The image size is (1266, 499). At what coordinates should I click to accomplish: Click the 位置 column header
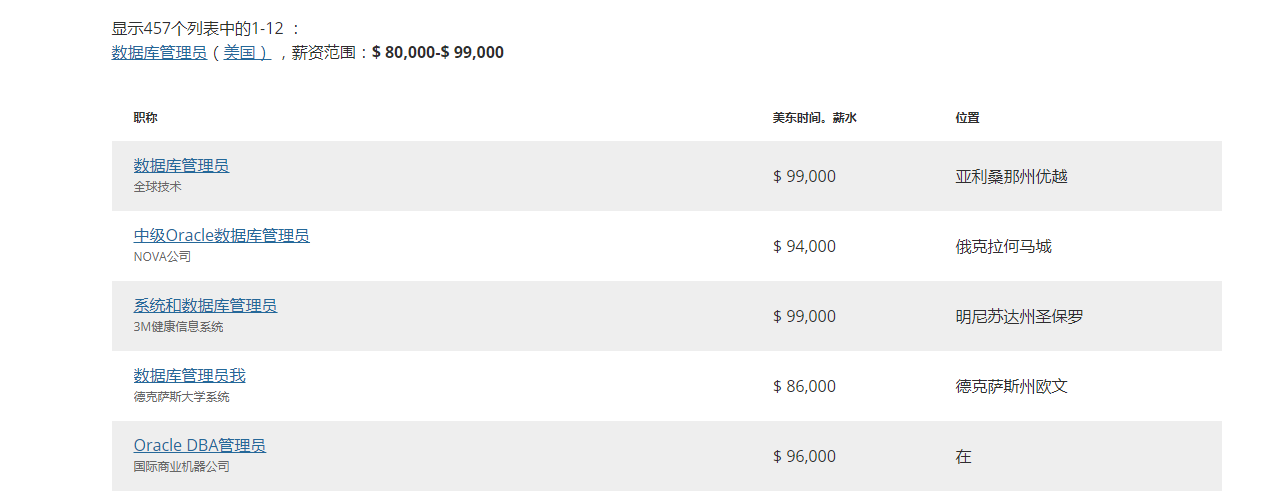pos(967,118)
